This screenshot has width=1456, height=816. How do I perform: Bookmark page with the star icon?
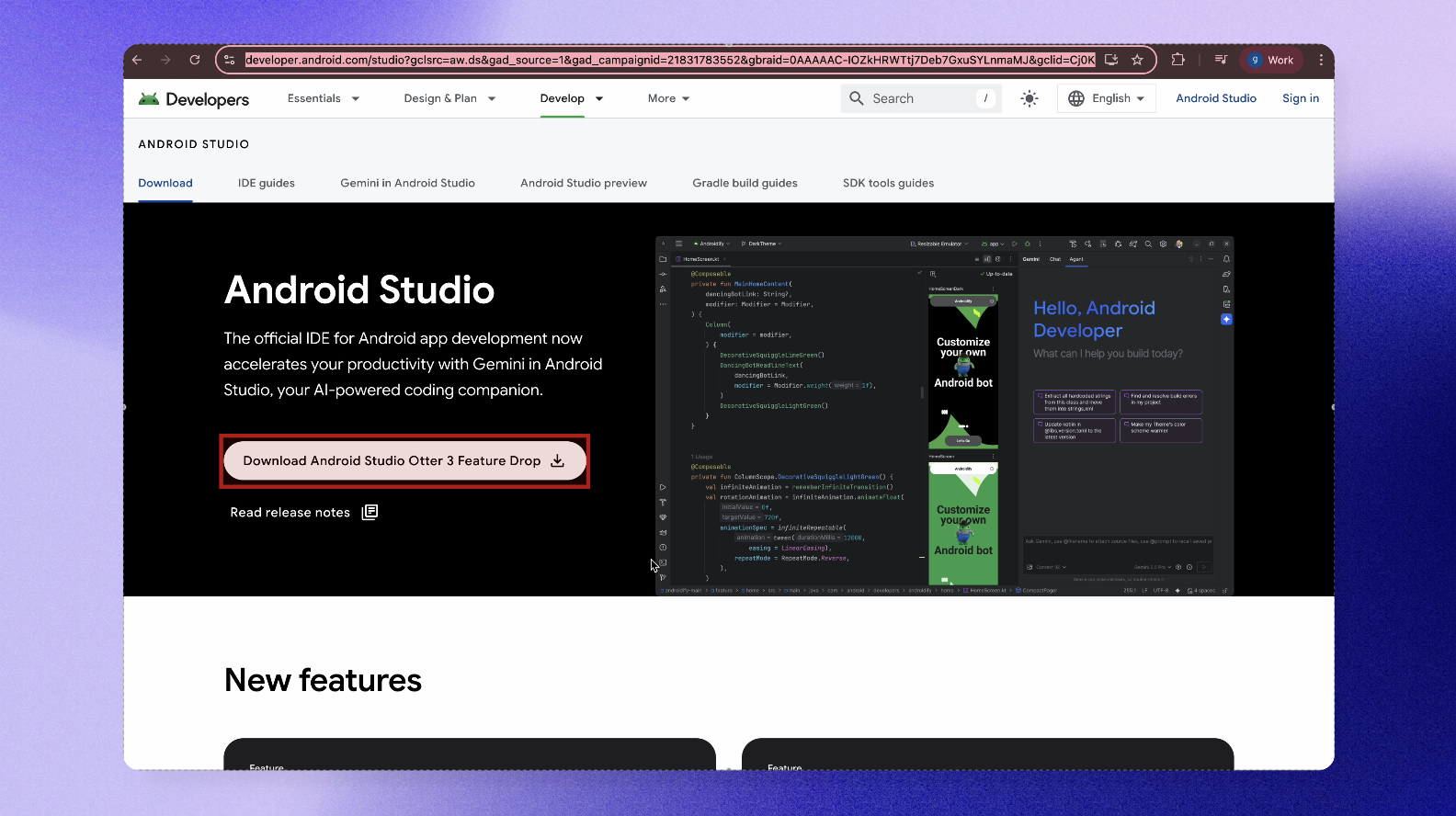(x=1137, y=60)
